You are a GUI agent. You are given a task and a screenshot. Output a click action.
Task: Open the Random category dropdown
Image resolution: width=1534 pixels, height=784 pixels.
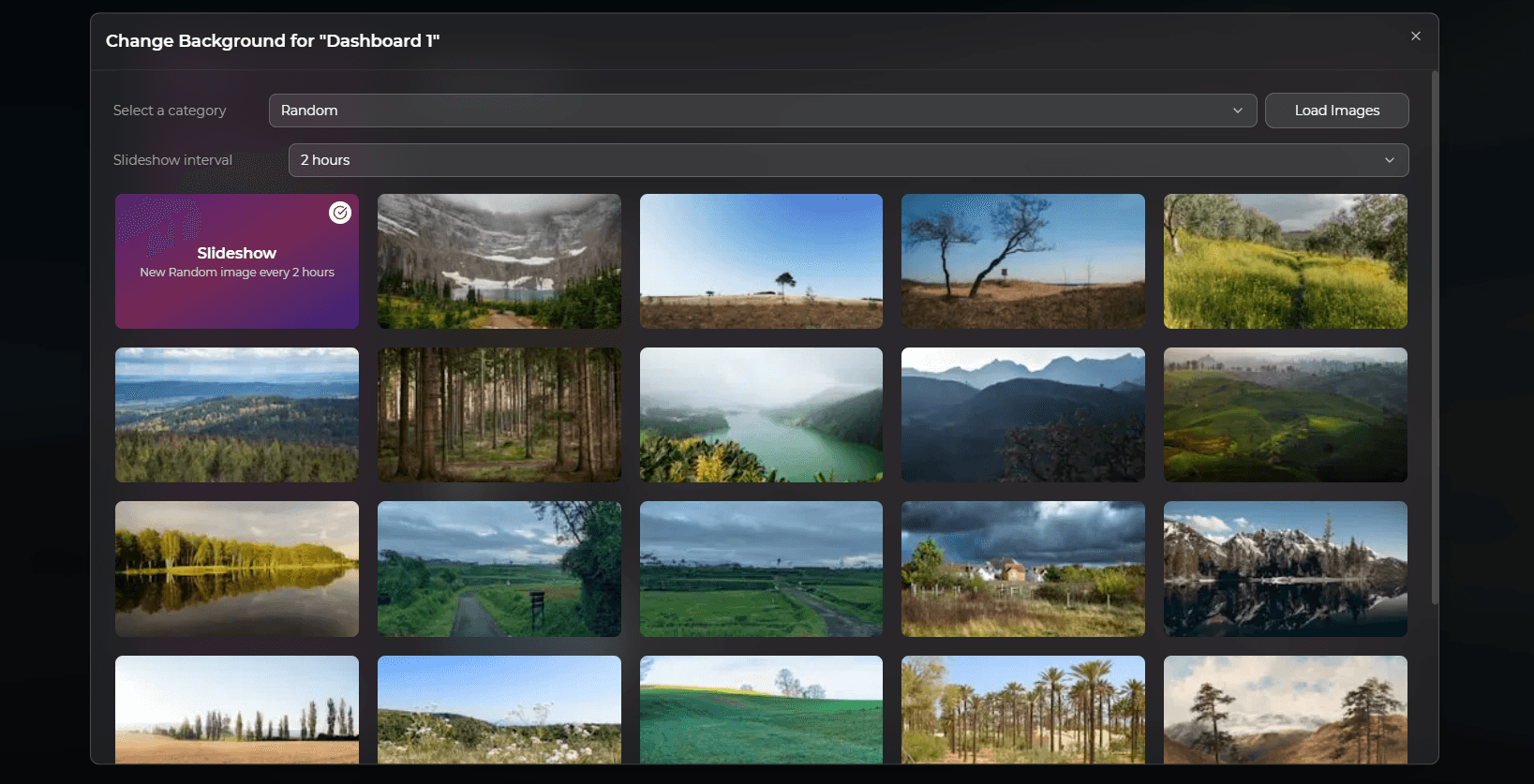tap(762, 111)
